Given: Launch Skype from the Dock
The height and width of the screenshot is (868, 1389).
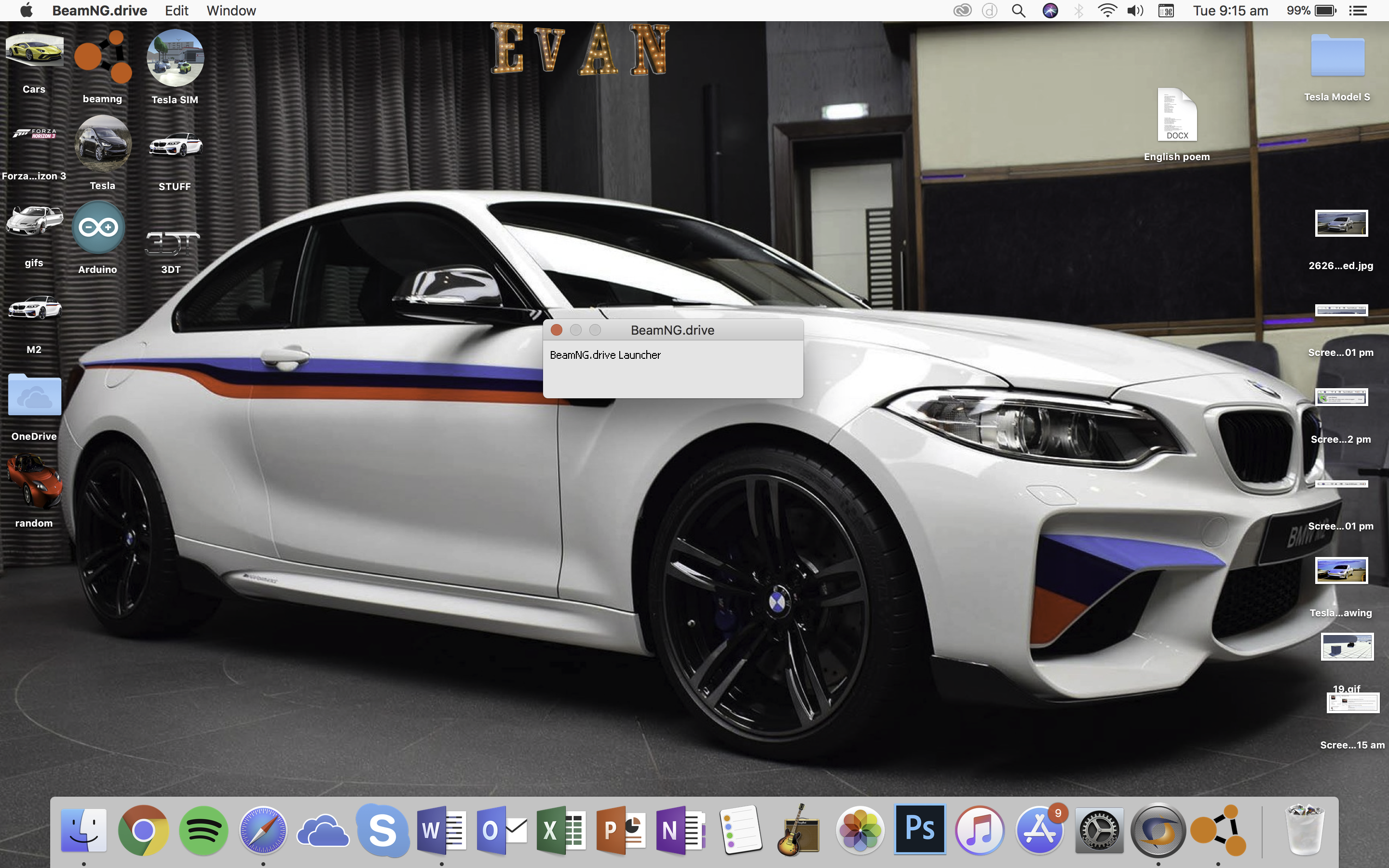Looking at the screenshot, I should [383, 830].
